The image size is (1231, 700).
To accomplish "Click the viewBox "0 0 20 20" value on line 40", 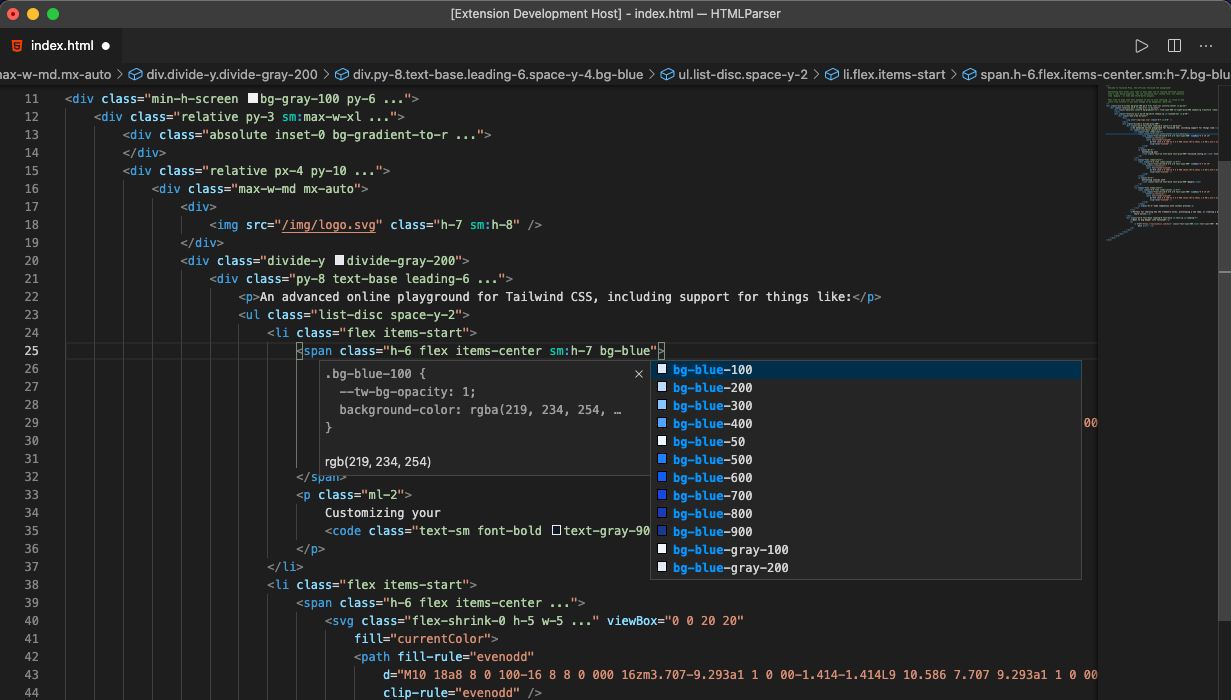I will pyautogui.click(x=704, y=621).
